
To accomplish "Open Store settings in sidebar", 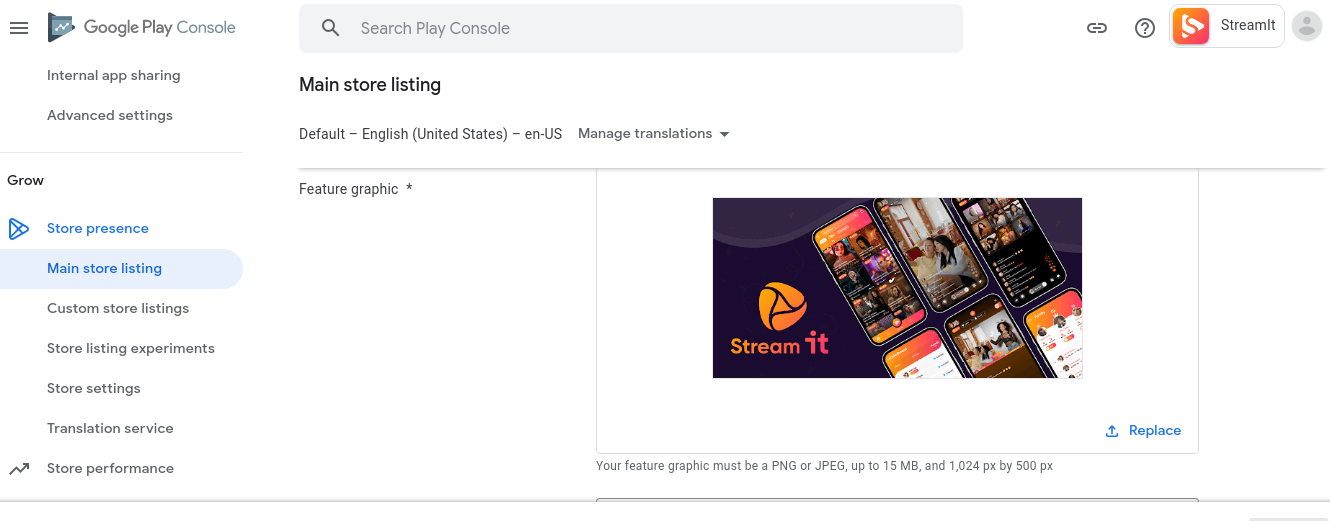I will point(94,388).
